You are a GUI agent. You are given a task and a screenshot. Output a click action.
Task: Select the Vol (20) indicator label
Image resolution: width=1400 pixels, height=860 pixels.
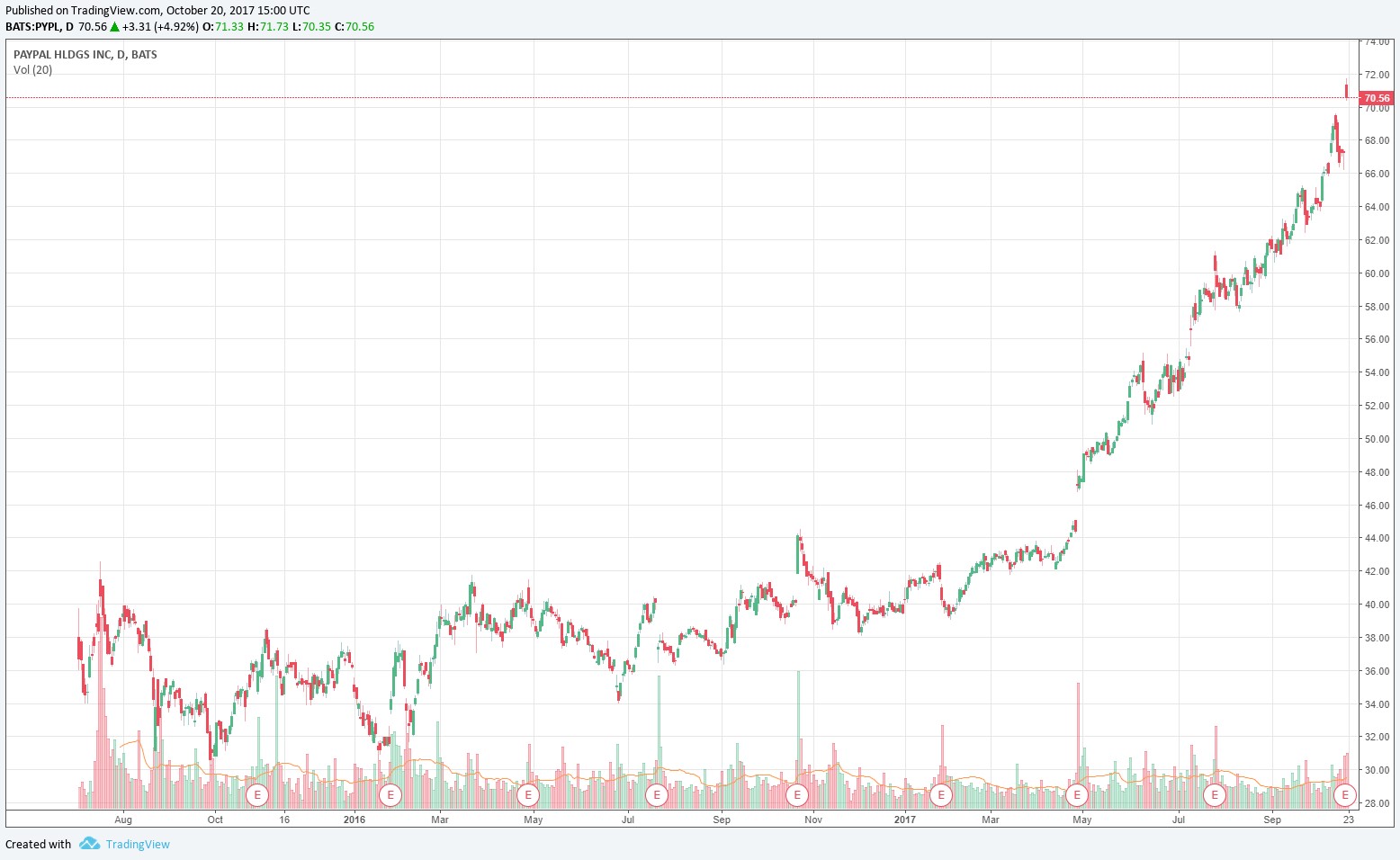pos(33,70)
